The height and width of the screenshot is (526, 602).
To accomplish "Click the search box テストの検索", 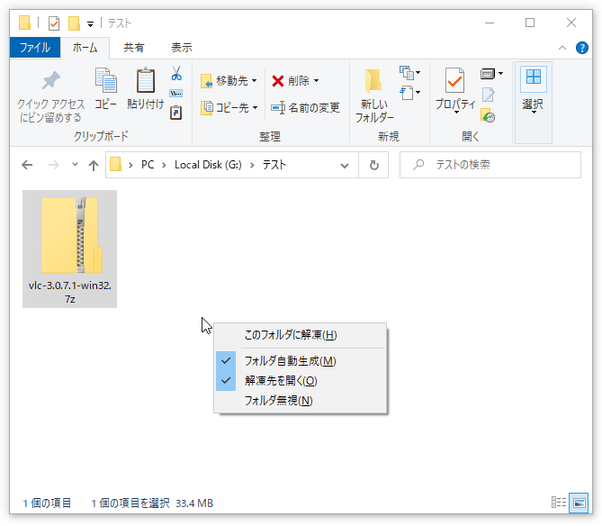I will pyautogui.click(x=490, y=165).
